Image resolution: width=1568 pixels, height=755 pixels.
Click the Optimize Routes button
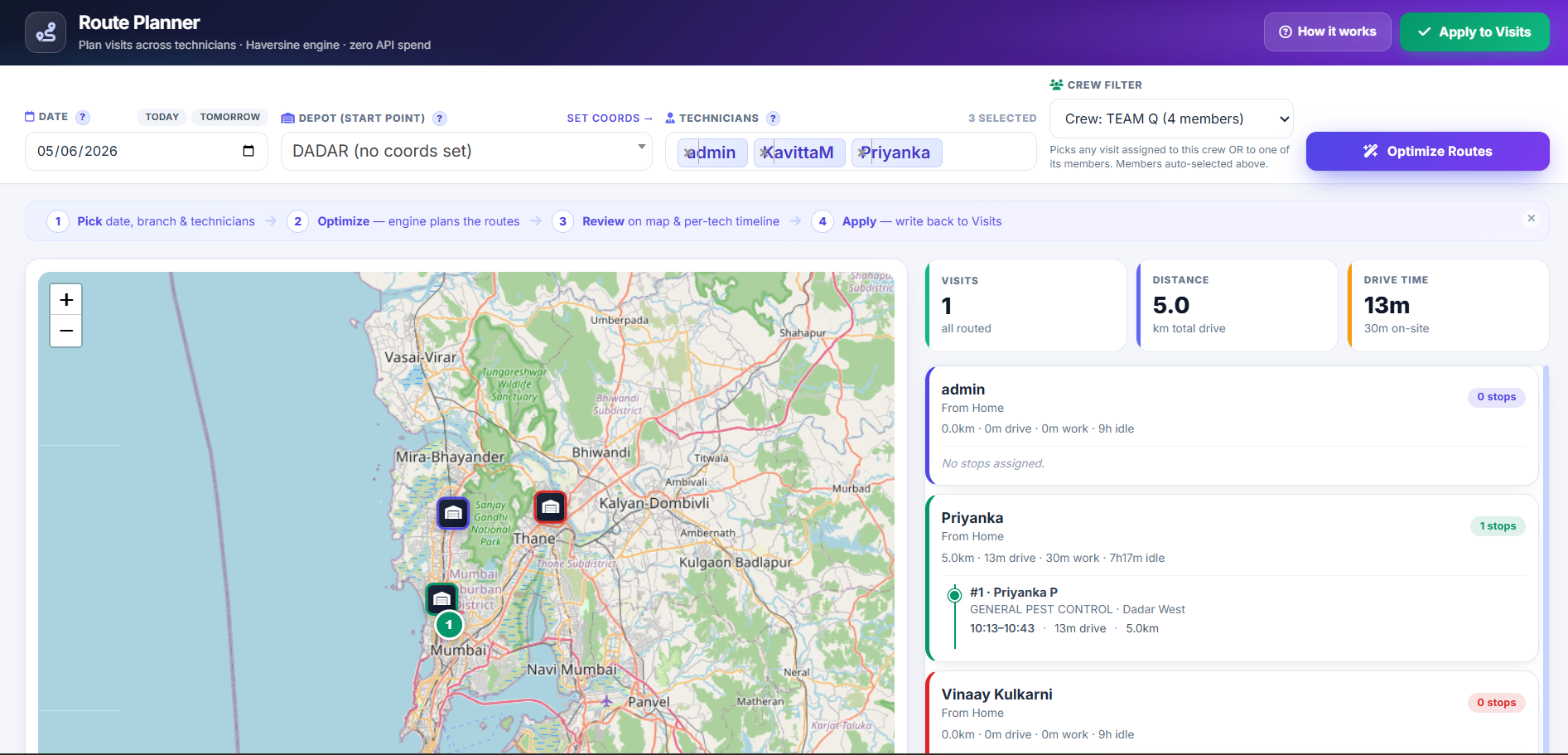click(x=1427, y=151)
